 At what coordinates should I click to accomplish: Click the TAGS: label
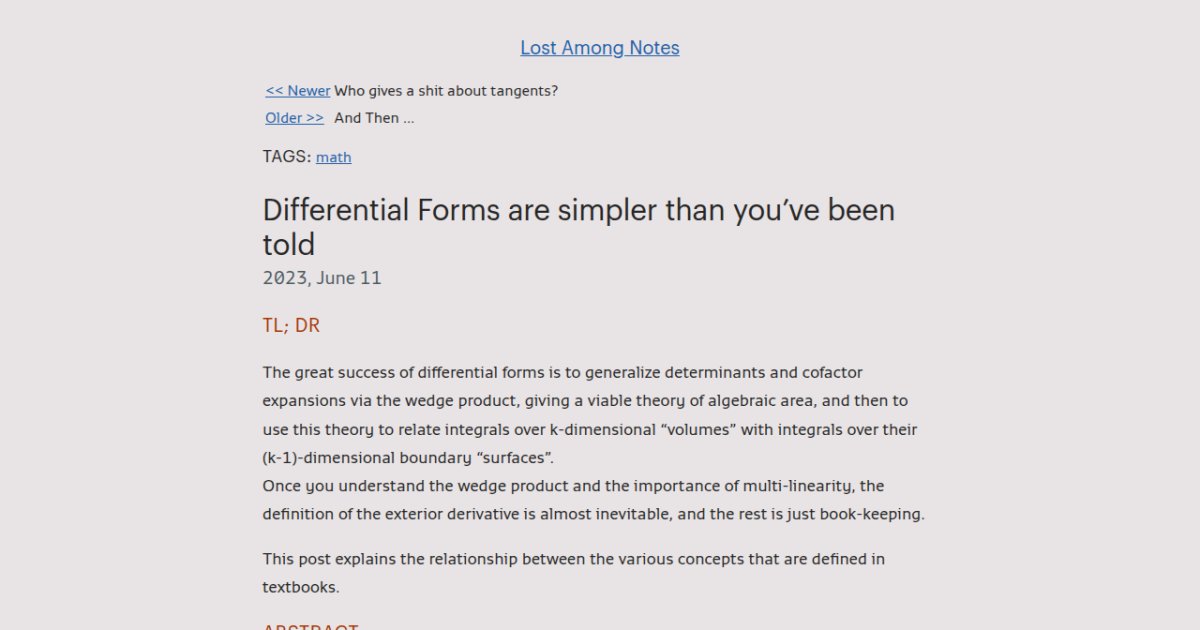pos(287,156)
